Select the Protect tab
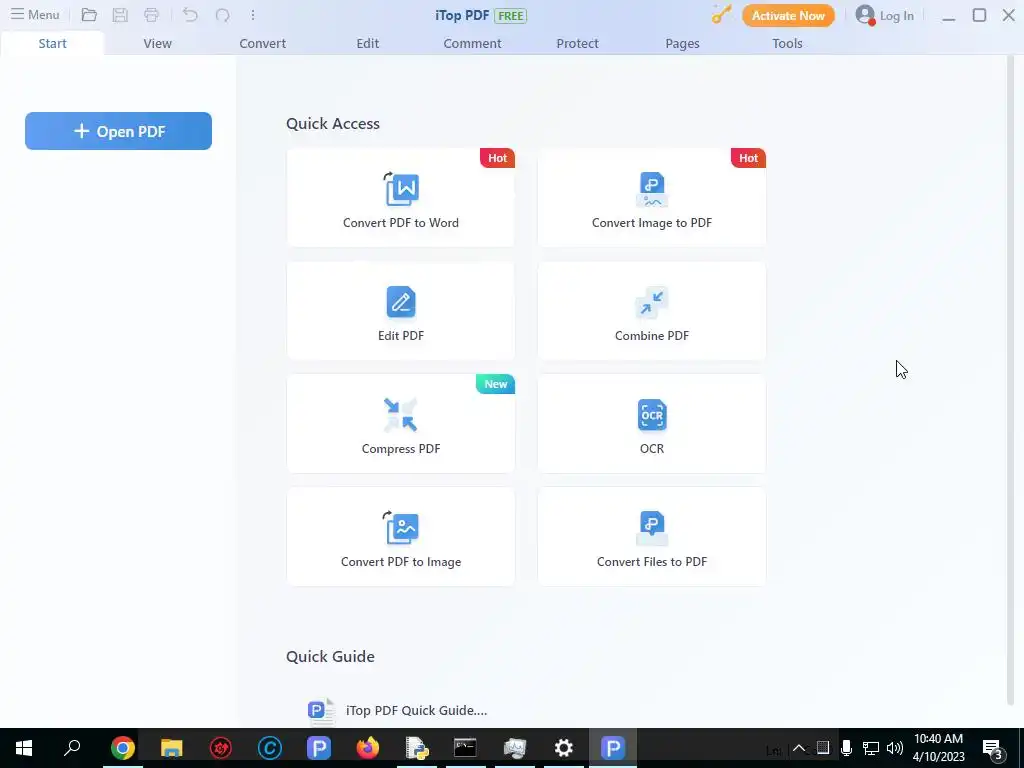The width and height of the screenshot is (1024, 768). click(577, 43)
